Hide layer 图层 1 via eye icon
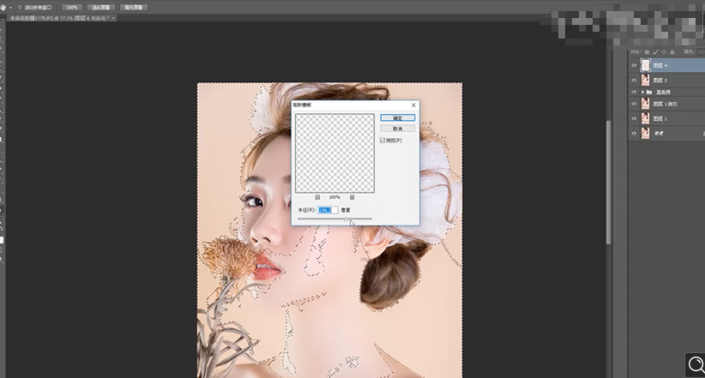705x378 pixels. 634,119
